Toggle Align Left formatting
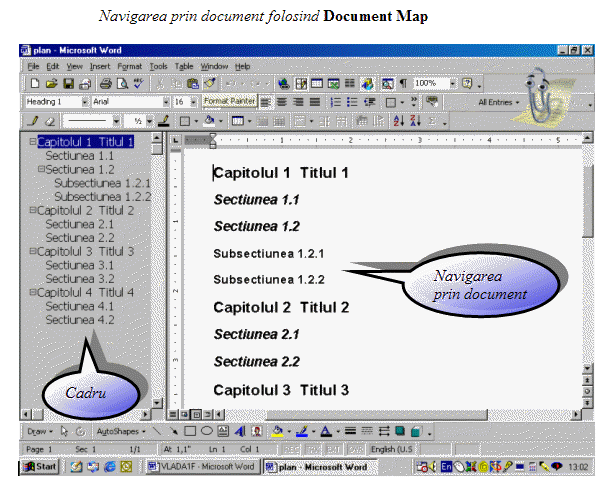 (x=265, y=102)
